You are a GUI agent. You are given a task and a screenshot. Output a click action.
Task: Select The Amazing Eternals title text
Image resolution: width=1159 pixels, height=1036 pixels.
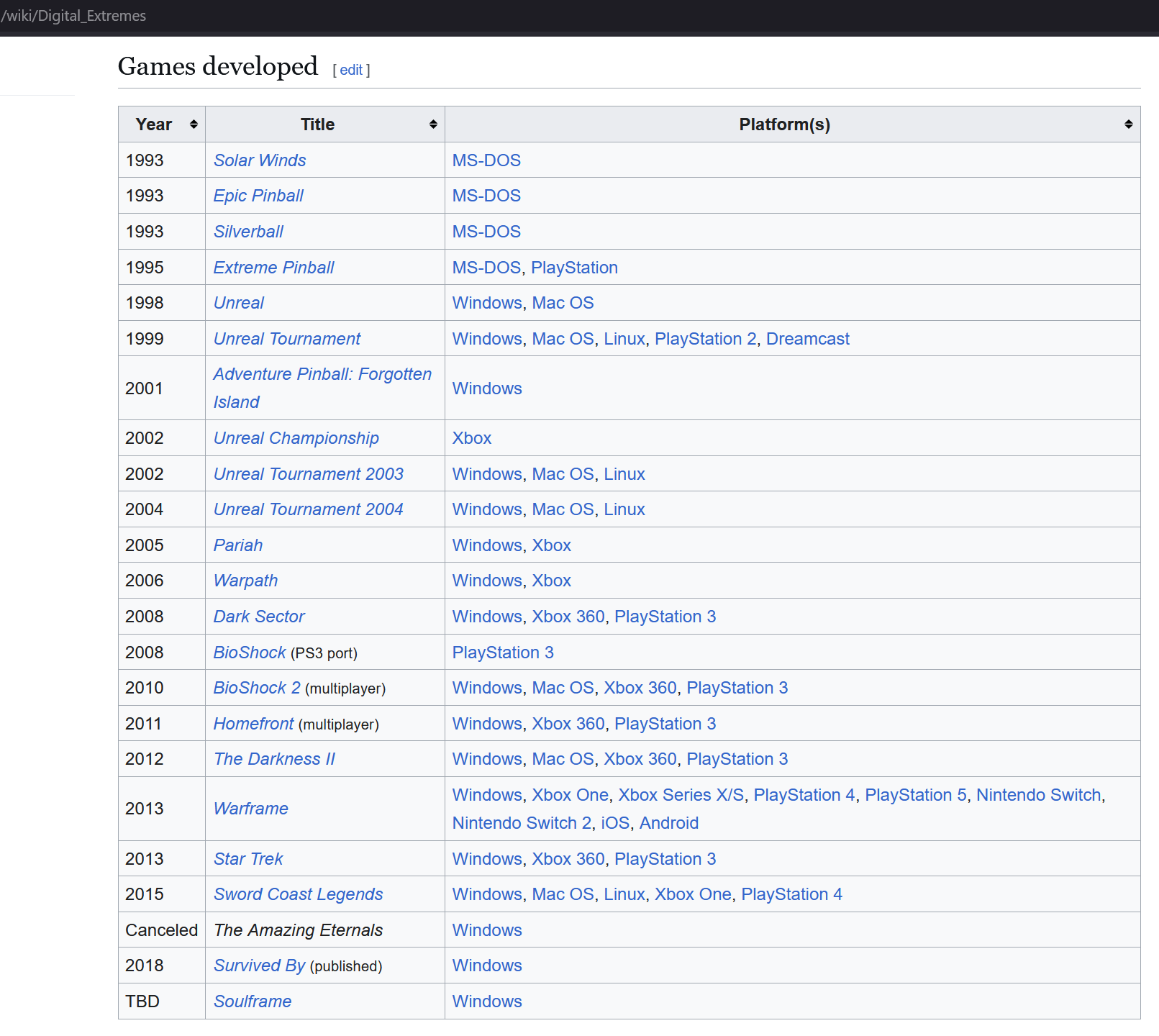299,930
